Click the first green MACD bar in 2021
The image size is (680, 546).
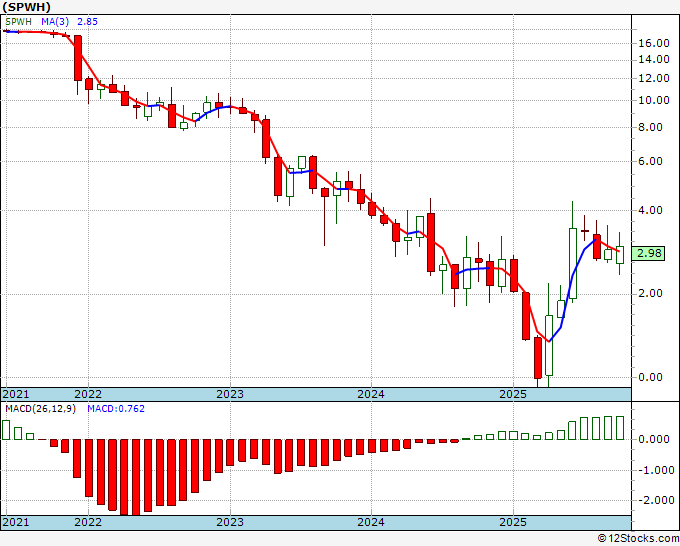(6, 430)
